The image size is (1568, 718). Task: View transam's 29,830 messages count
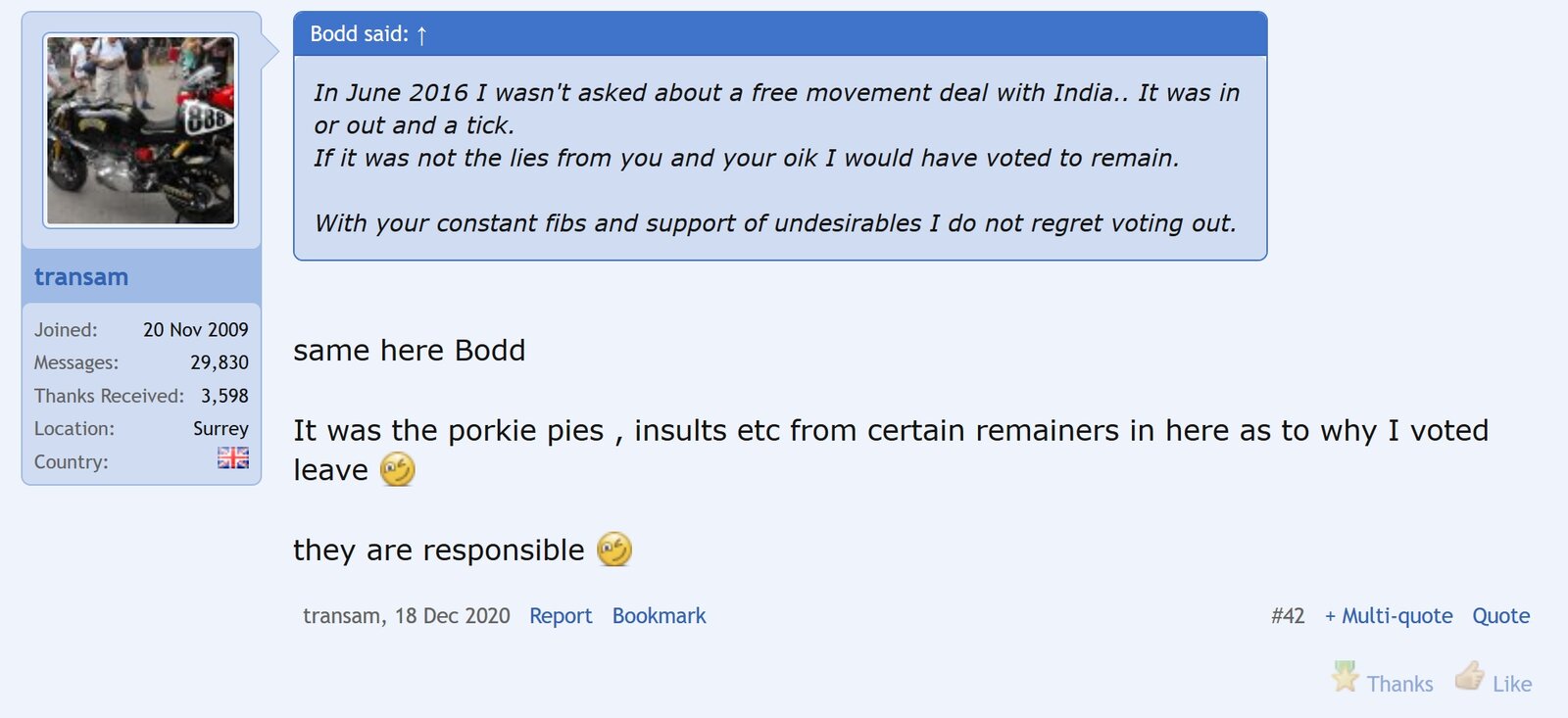pyautogui.click(x=220, y=362)
